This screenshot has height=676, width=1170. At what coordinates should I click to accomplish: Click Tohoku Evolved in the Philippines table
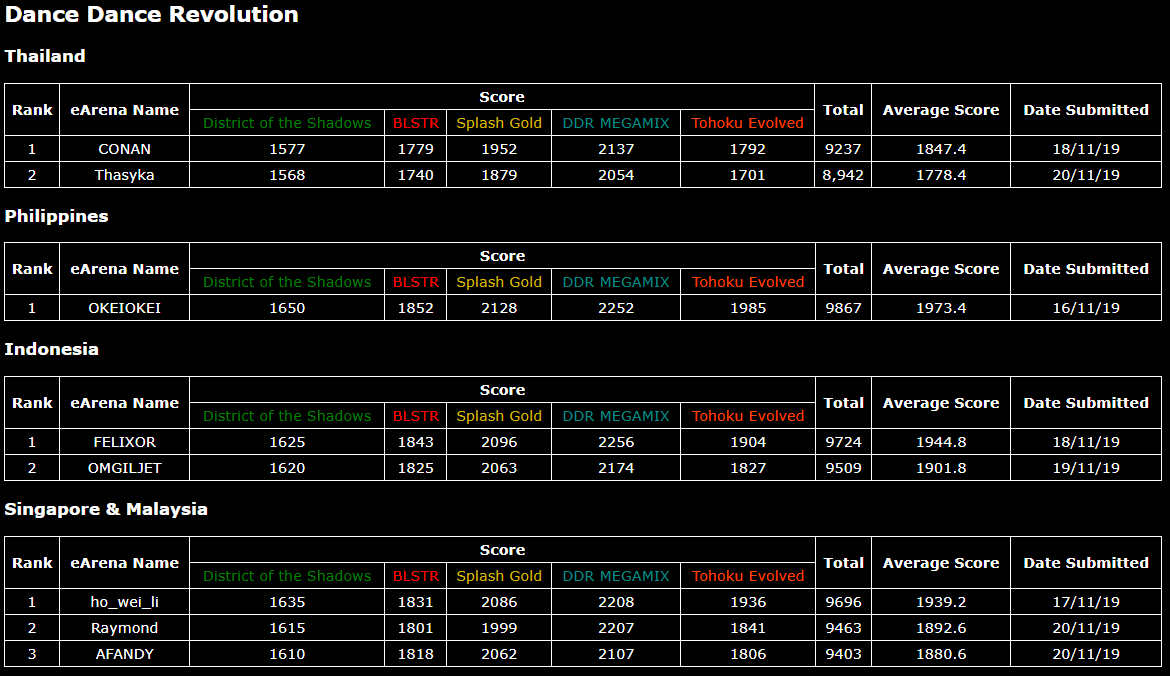pyautogui.click(x=747, y=282)
